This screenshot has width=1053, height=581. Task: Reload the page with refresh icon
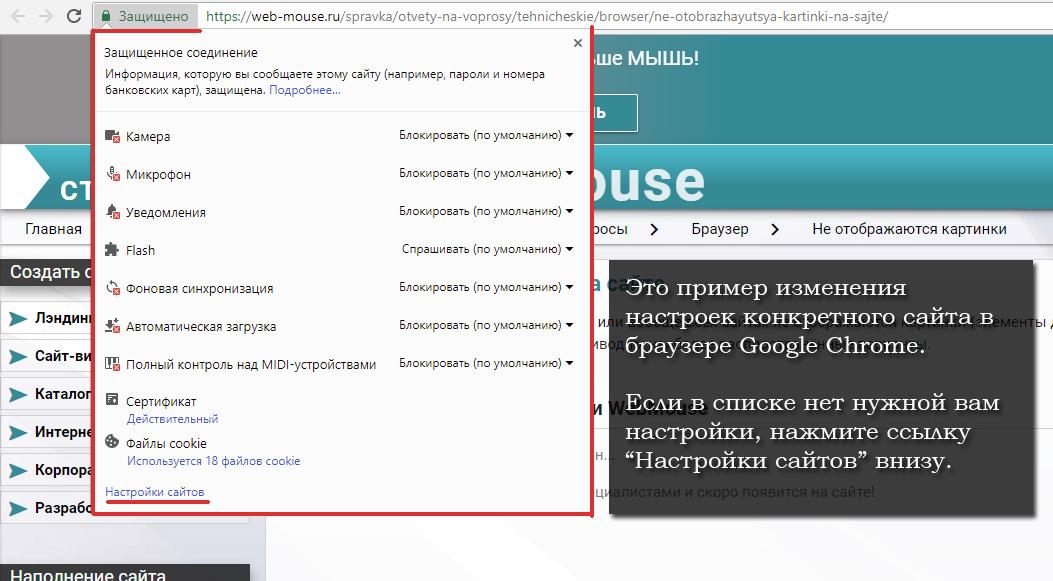pos(74,16)
